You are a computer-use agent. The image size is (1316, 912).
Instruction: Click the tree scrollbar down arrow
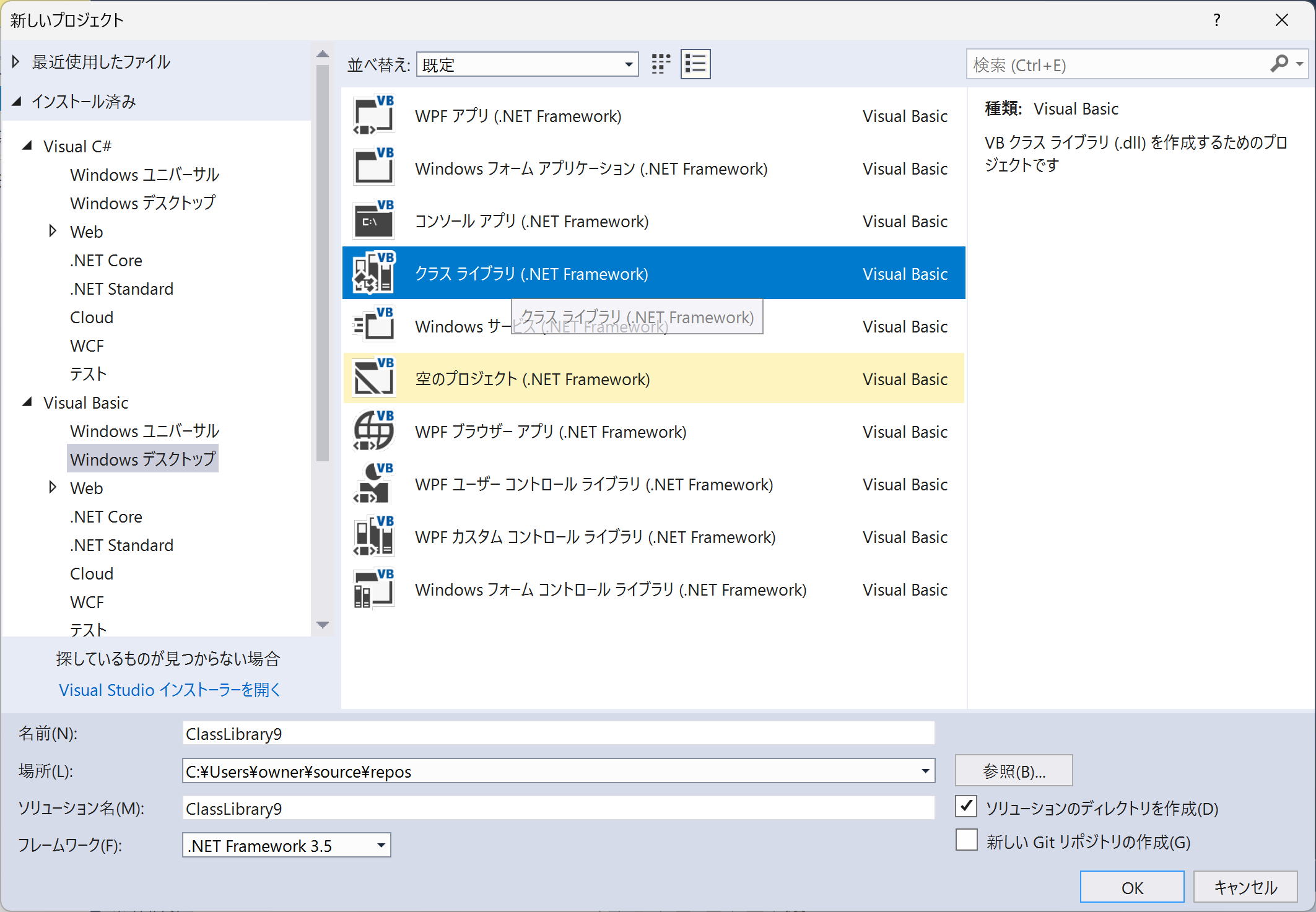click(322, 625)
